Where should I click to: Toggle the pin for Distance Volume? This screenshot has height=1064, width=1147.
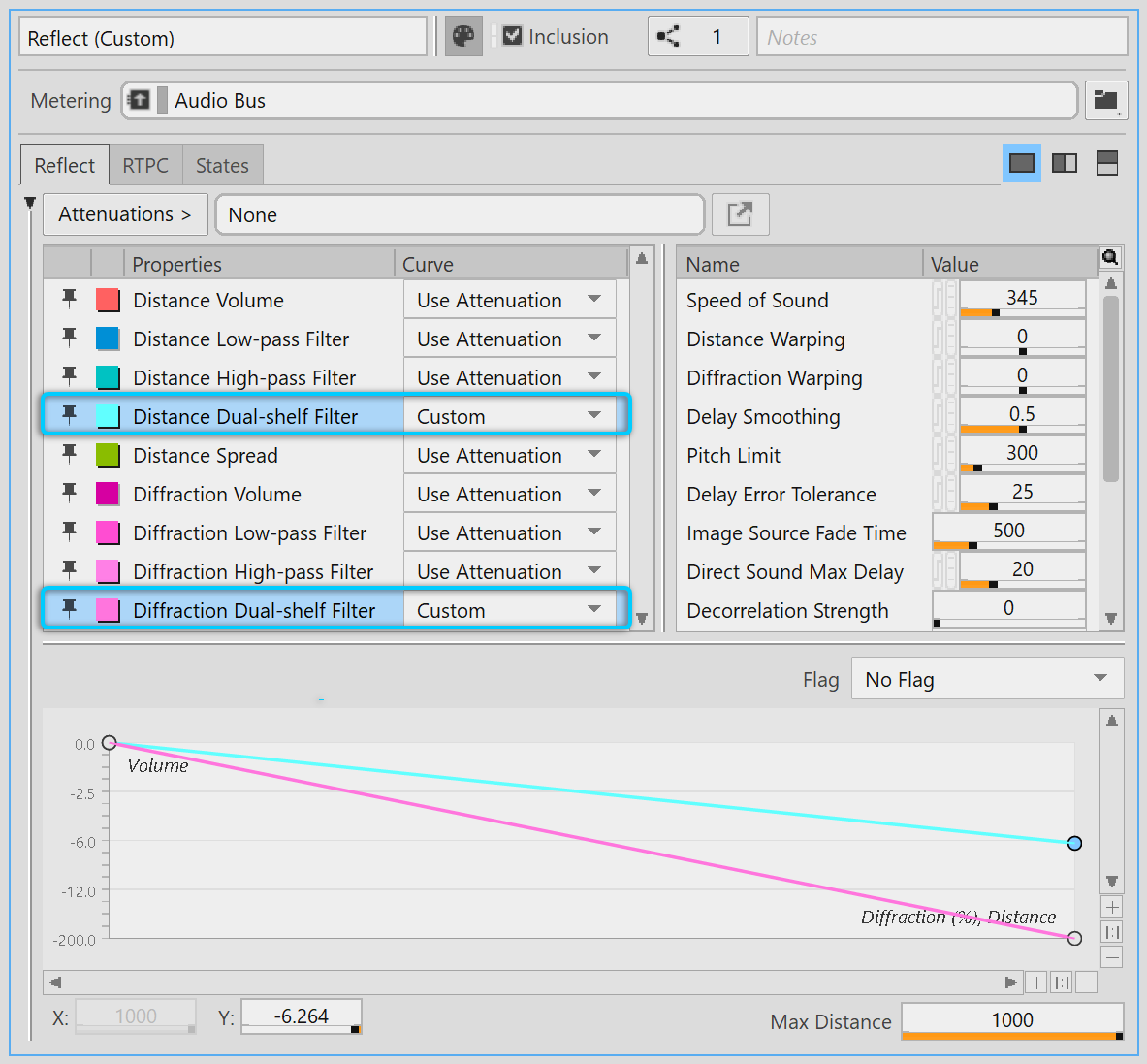(x=69, y=299)
